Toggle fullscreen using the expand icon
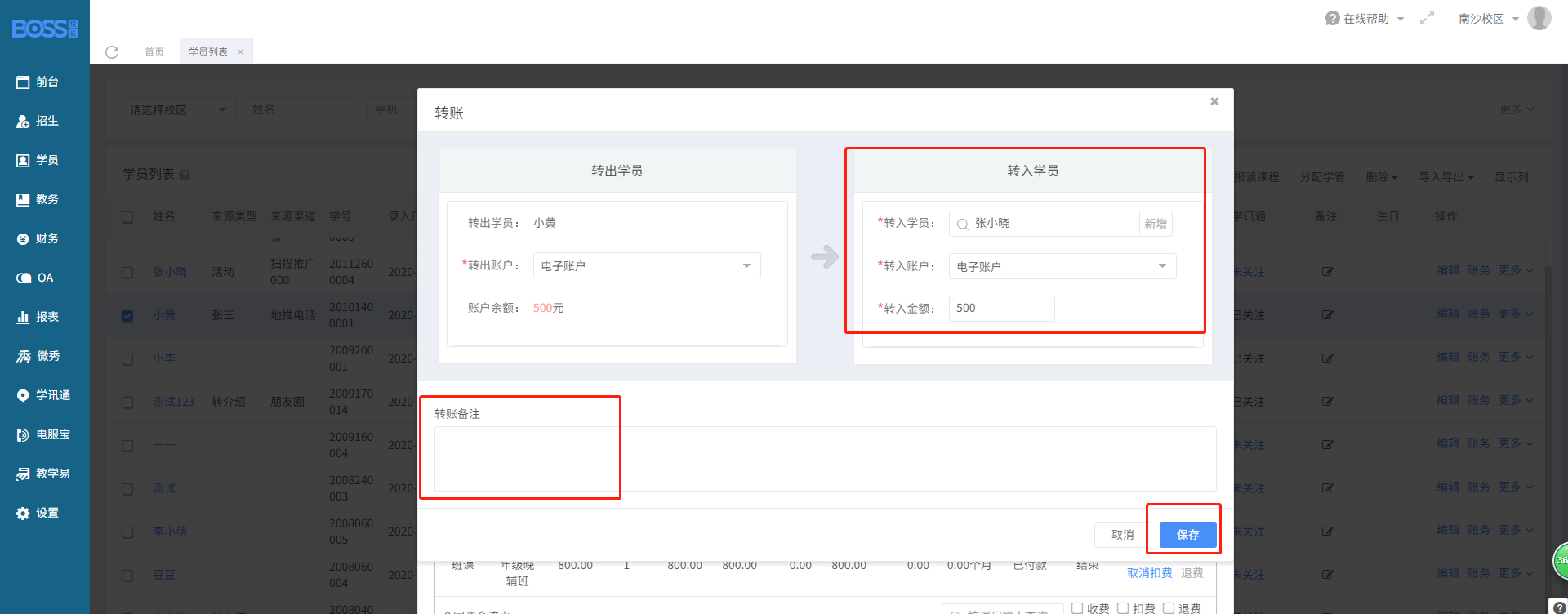The height and width of the screenshot is (614, 1568). click(1427, 18)
